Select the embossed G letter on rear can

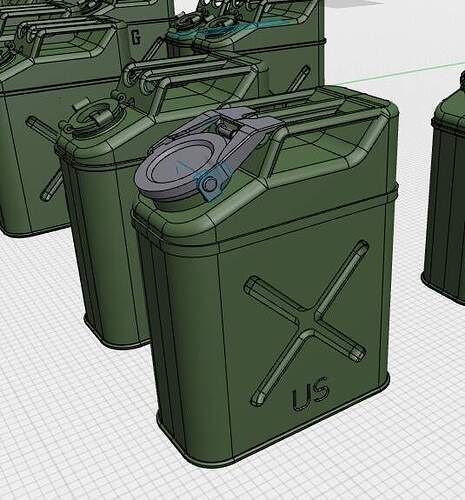point(135,37)
